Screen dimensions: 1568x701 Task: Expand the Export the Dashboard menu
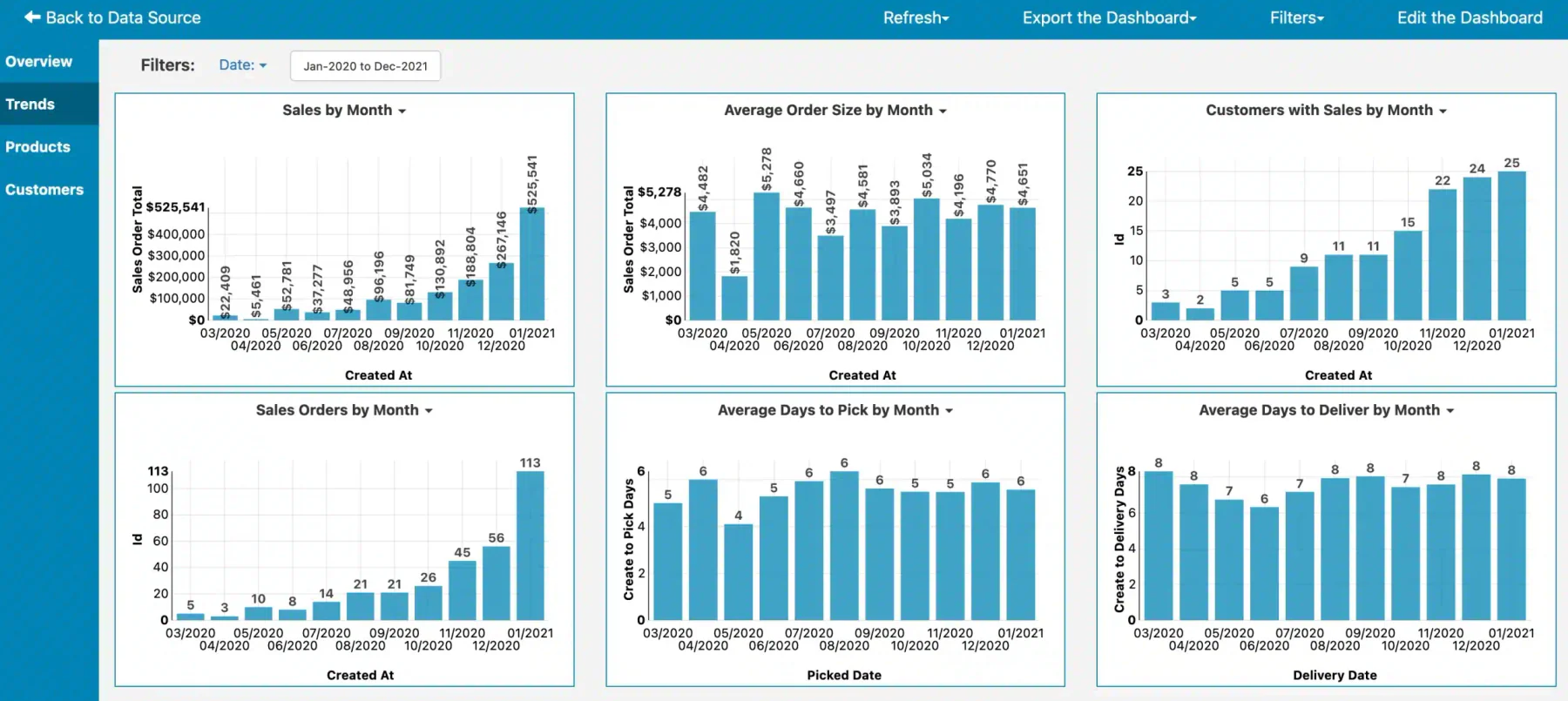[x=1109, y=17]
